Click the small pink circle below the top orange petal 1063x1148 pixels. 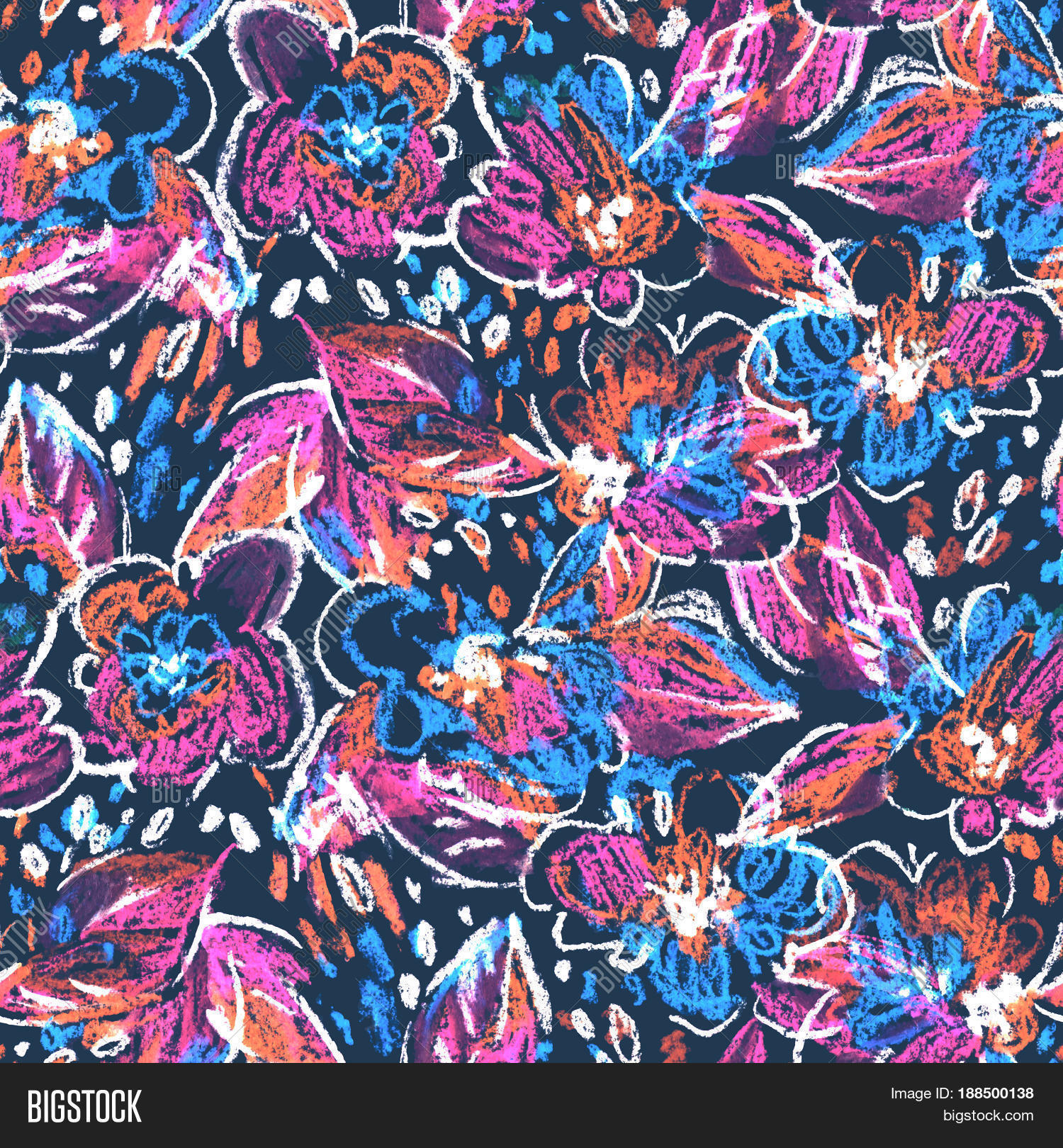(608, 292)
